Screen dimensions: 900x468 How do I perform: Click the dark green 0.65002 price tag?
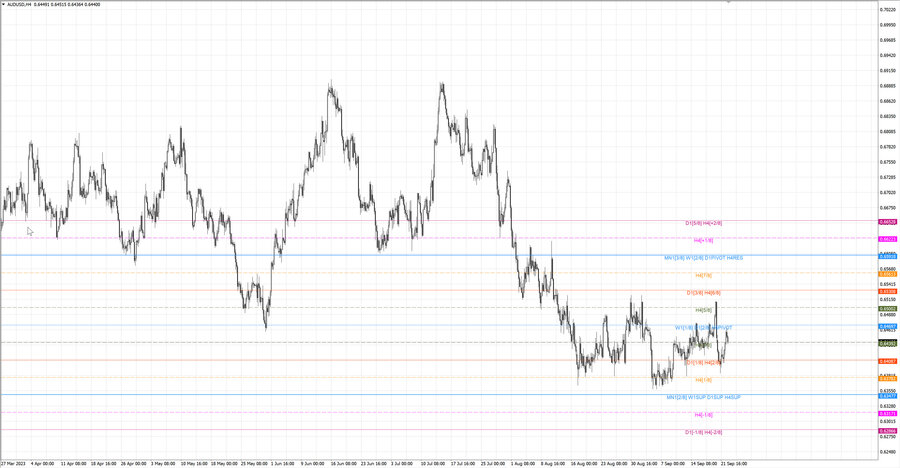click(888, 309)
